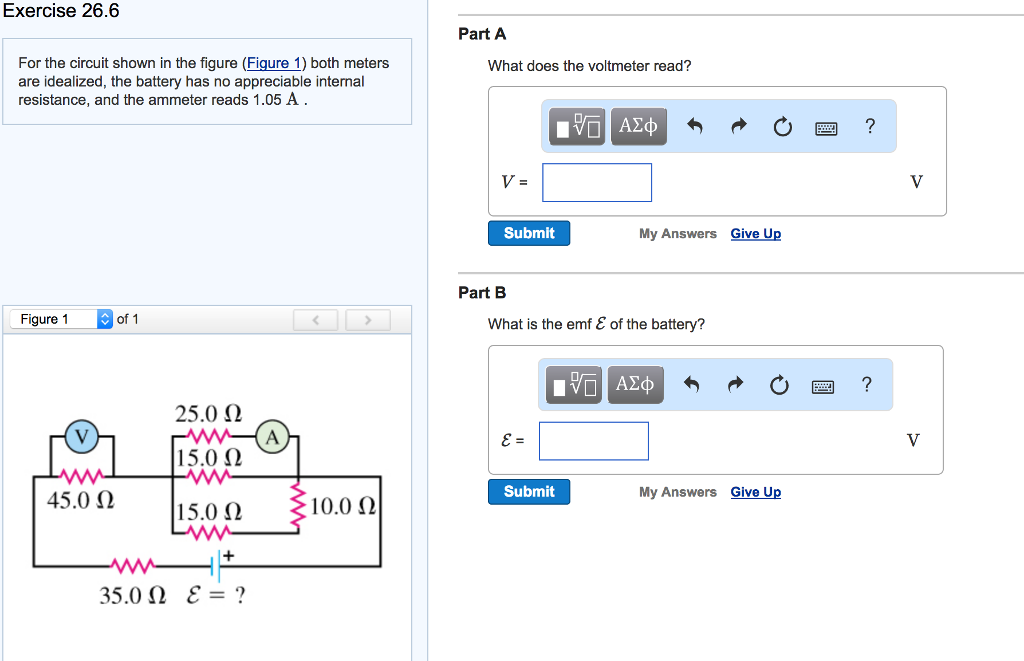Image resolution: width=1024 pixels, height=661 pixels.
Task: Click the previous figure navigation arrow
Action: pos(316,318)
